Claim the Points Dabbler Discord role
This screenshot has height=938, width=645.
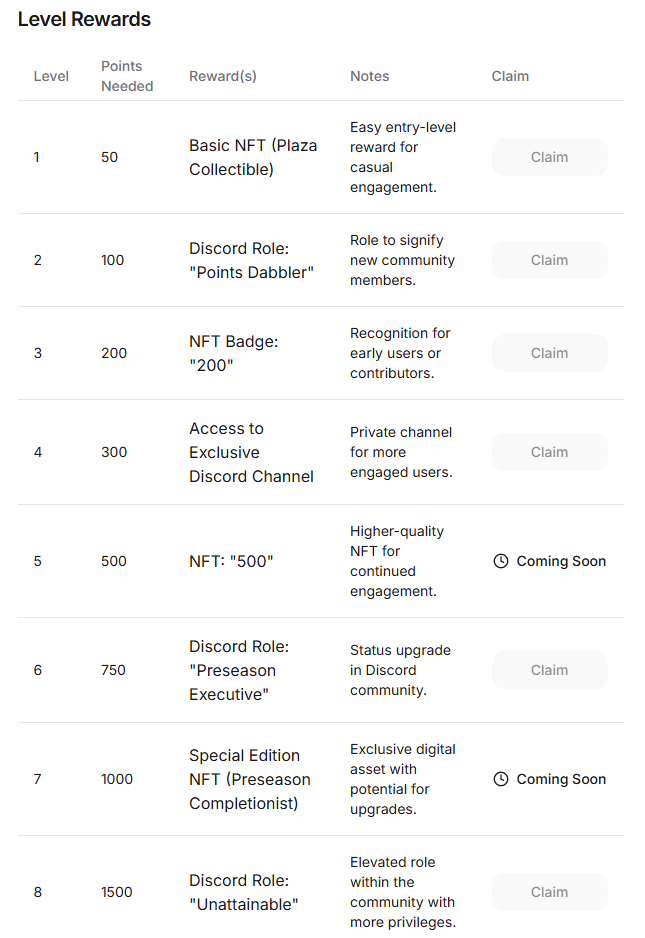549,260
